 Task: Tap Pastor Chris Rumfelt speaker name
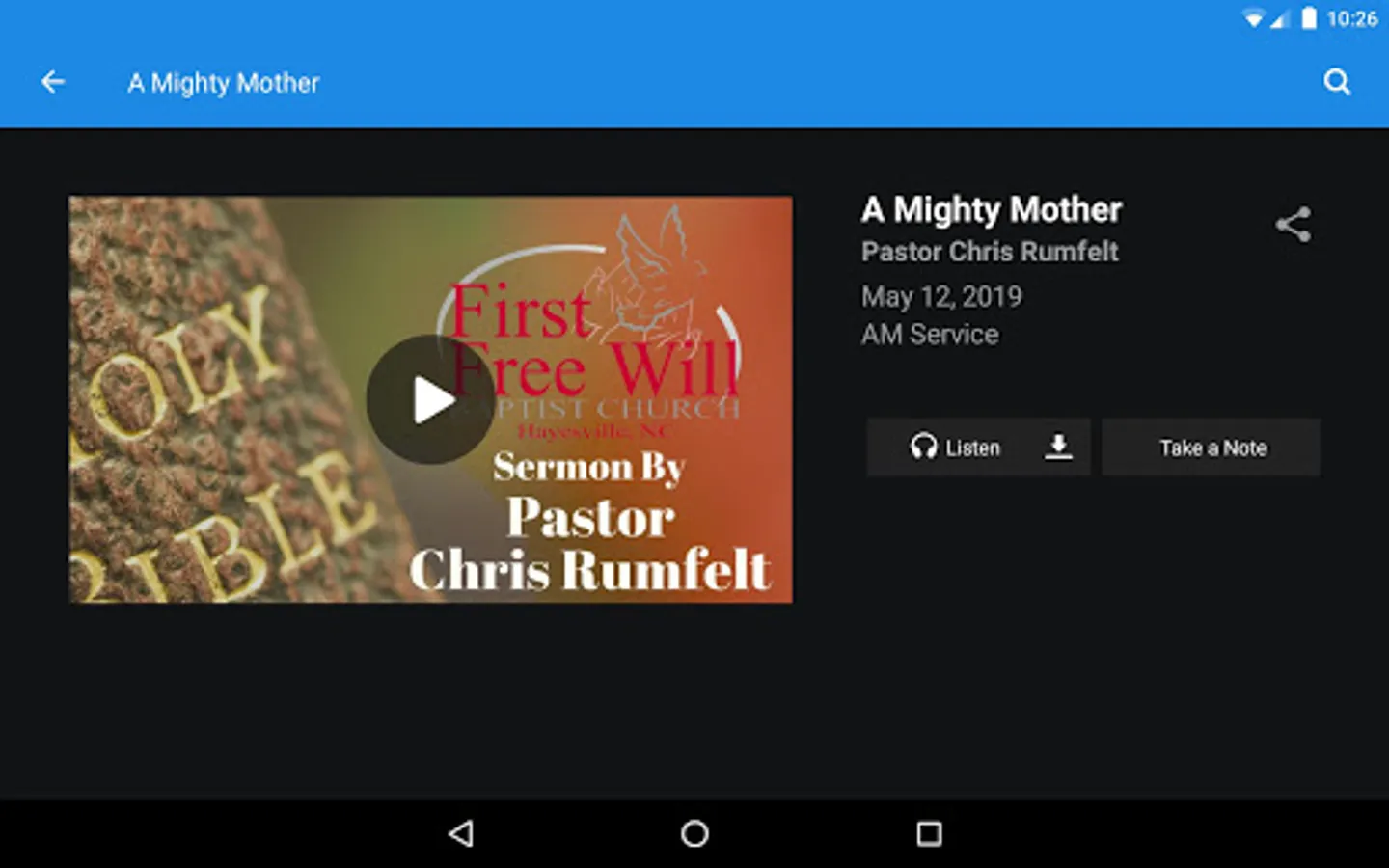pos(990,252)
